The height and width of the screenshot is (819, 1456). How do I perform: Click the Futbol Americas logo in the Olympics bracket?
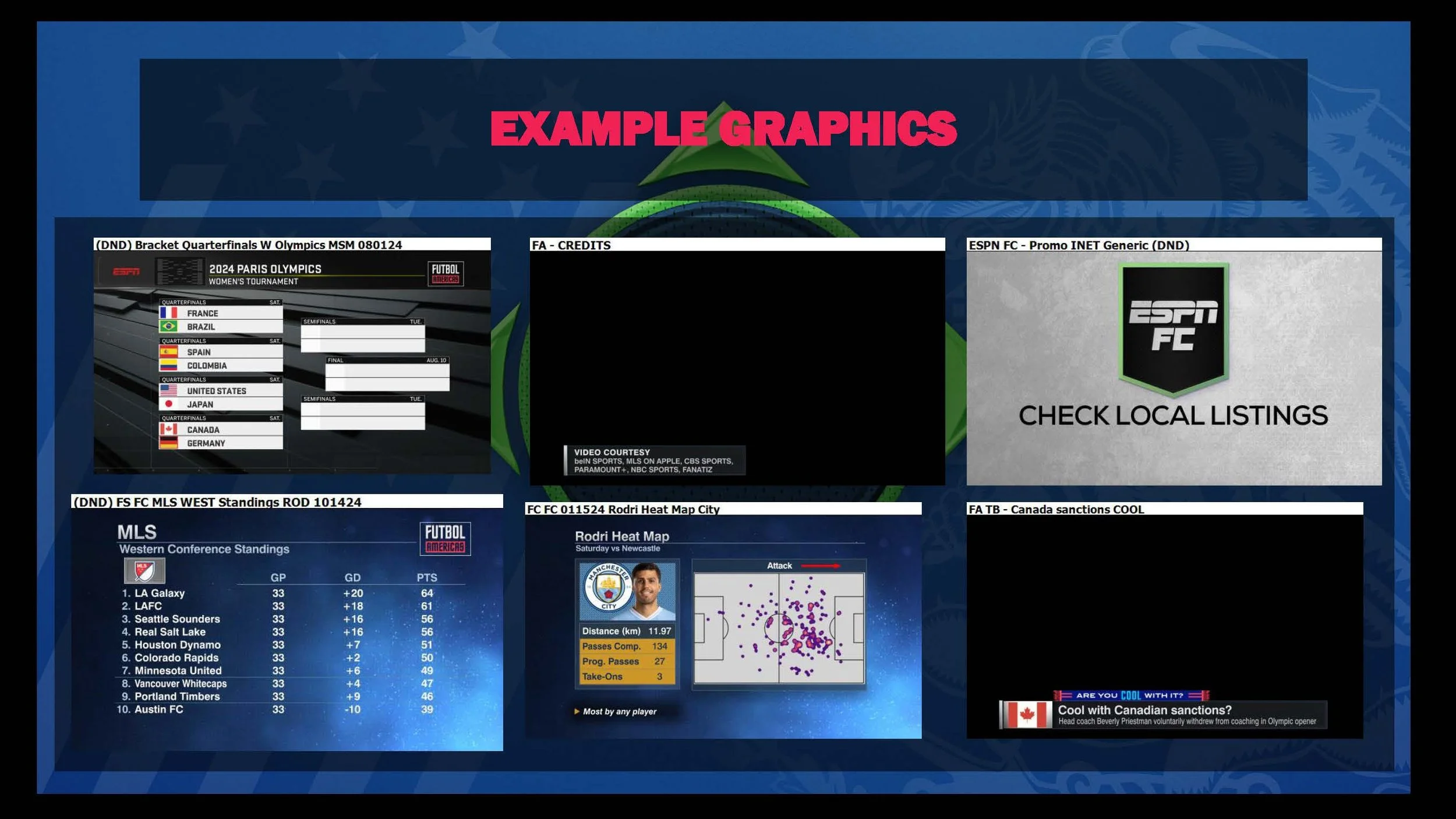point(446,273)
